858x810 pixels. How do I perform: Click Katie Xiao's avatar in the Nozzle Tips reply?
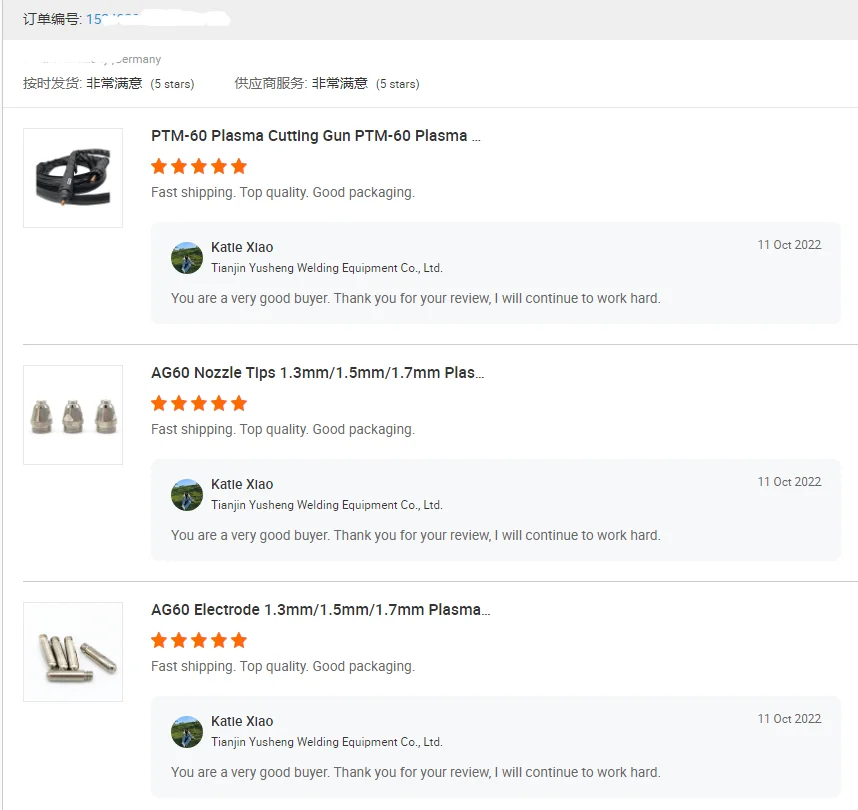(187, 495)
